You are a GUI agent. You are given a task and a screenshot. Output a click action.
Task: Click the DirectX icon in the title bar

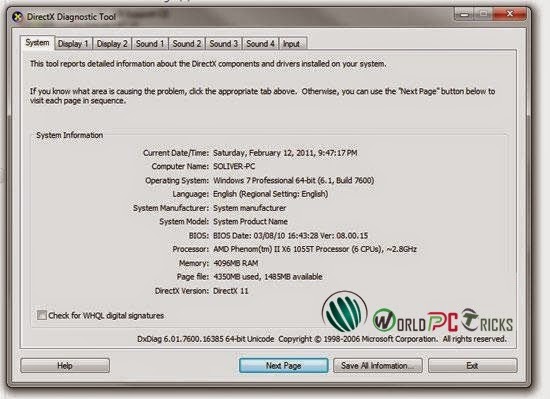[x=17, y=16]
